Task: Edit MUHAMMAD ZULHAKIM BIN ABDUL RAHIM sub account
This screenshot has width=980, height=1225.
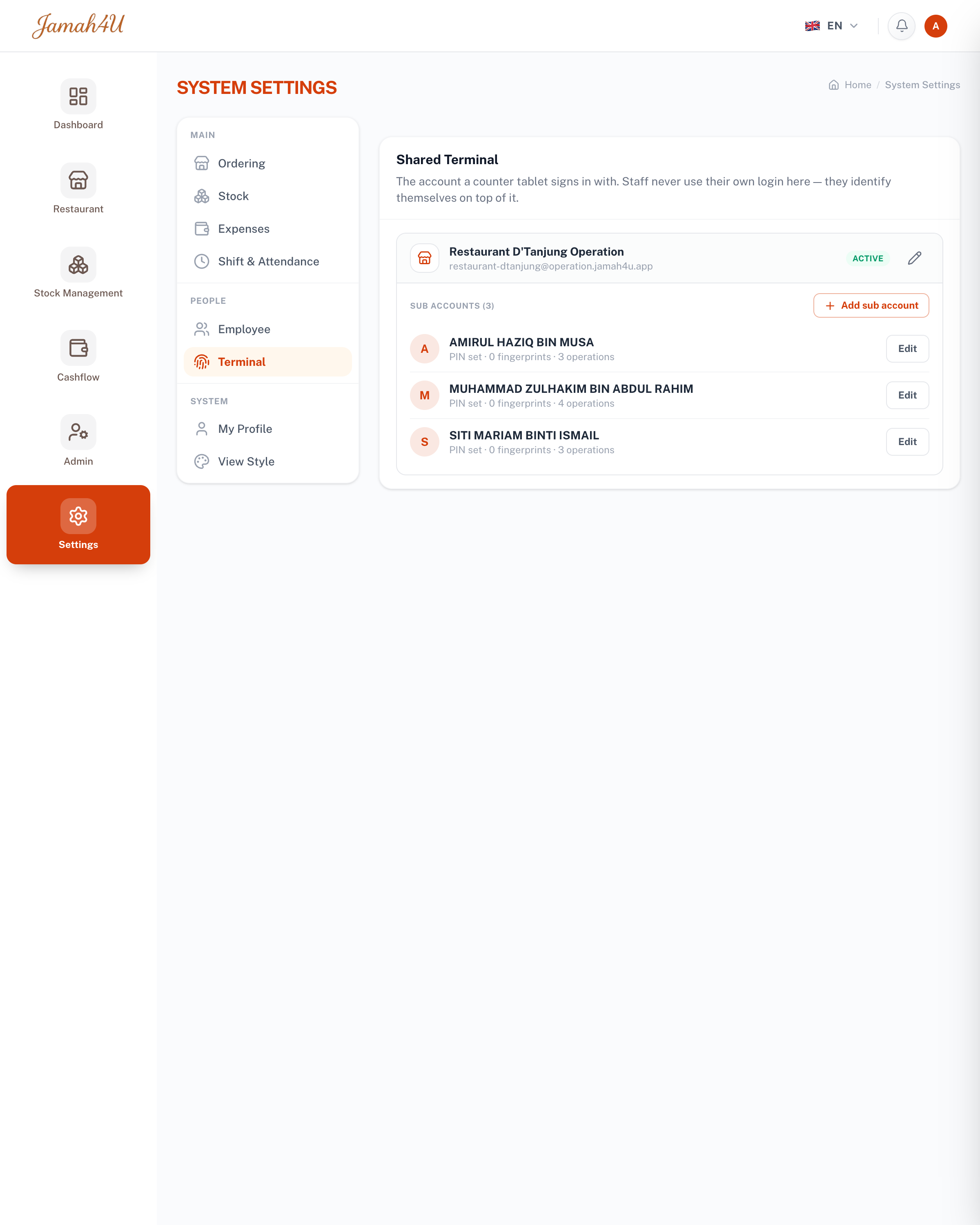Action: click(x=907, y=395)
